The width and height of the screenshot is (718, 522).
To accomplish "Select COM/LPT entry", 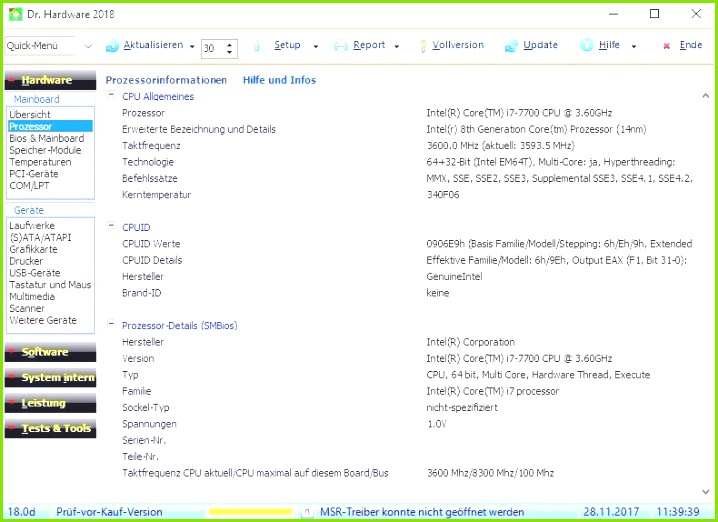I will point(29,186).
